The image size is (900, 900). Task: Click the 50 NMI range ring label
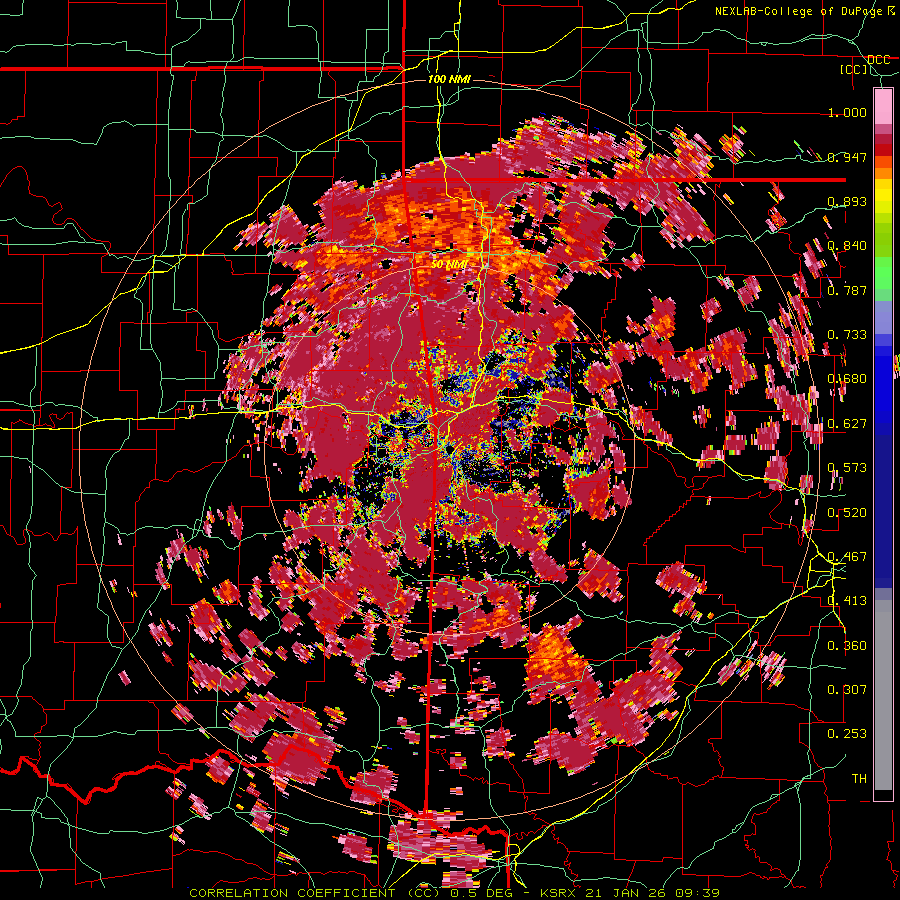click(x=449, y=265)
